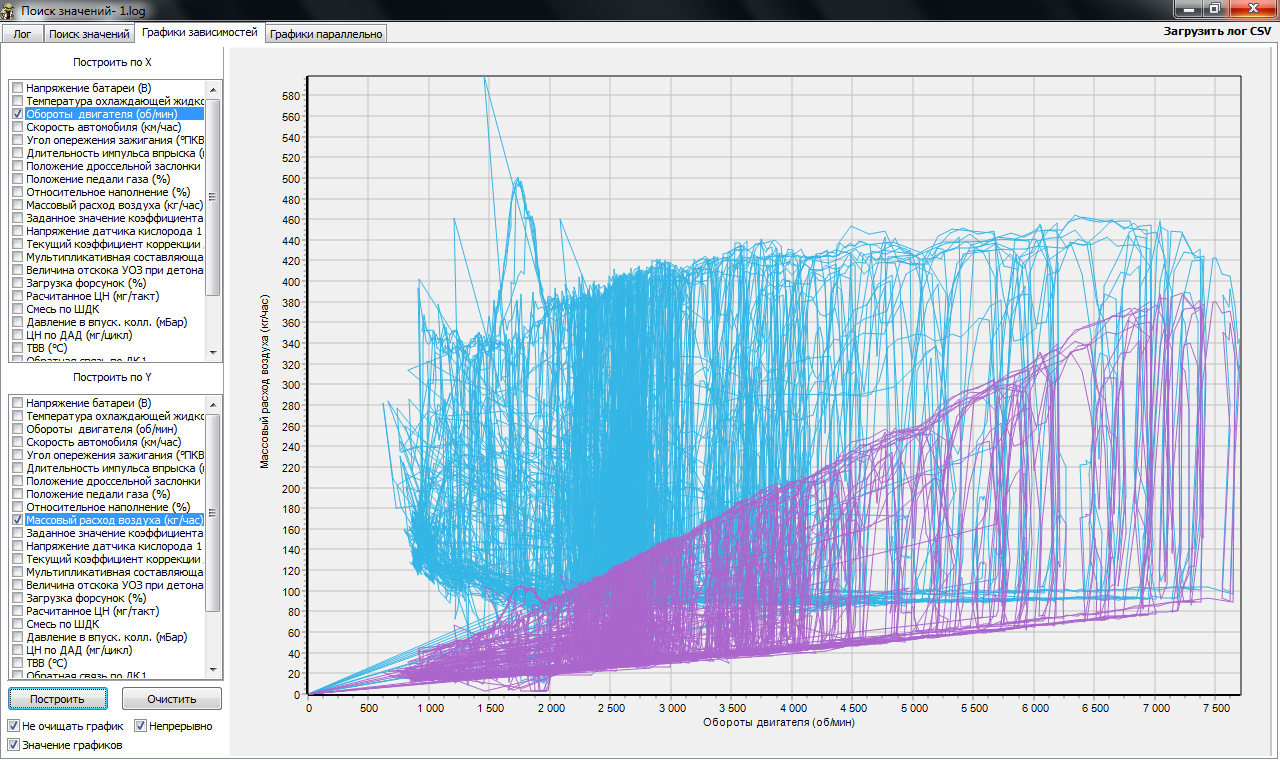Toggle the Не очищать график checkbox
Viewport: 1280px width, 760px height.
(14, 726)
